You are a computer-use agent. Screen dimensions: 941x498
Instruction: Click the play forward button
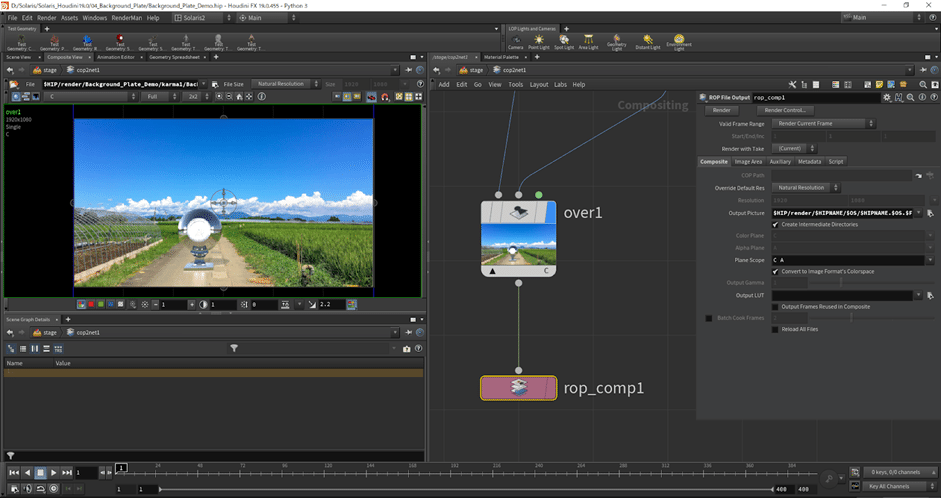click(x=53, y=473)
